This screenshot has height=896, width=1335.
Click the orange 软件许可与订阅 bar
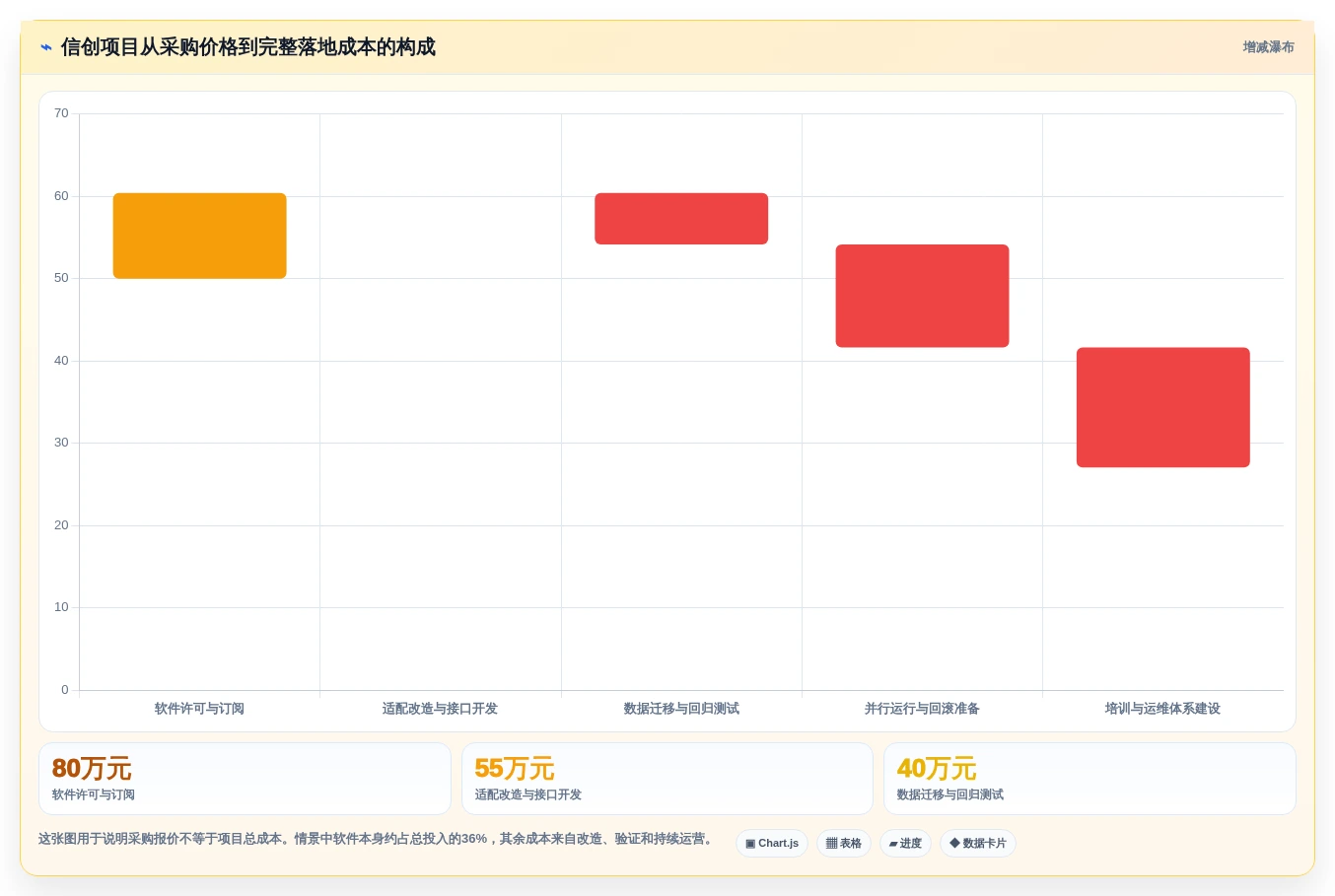pos(200,236)
